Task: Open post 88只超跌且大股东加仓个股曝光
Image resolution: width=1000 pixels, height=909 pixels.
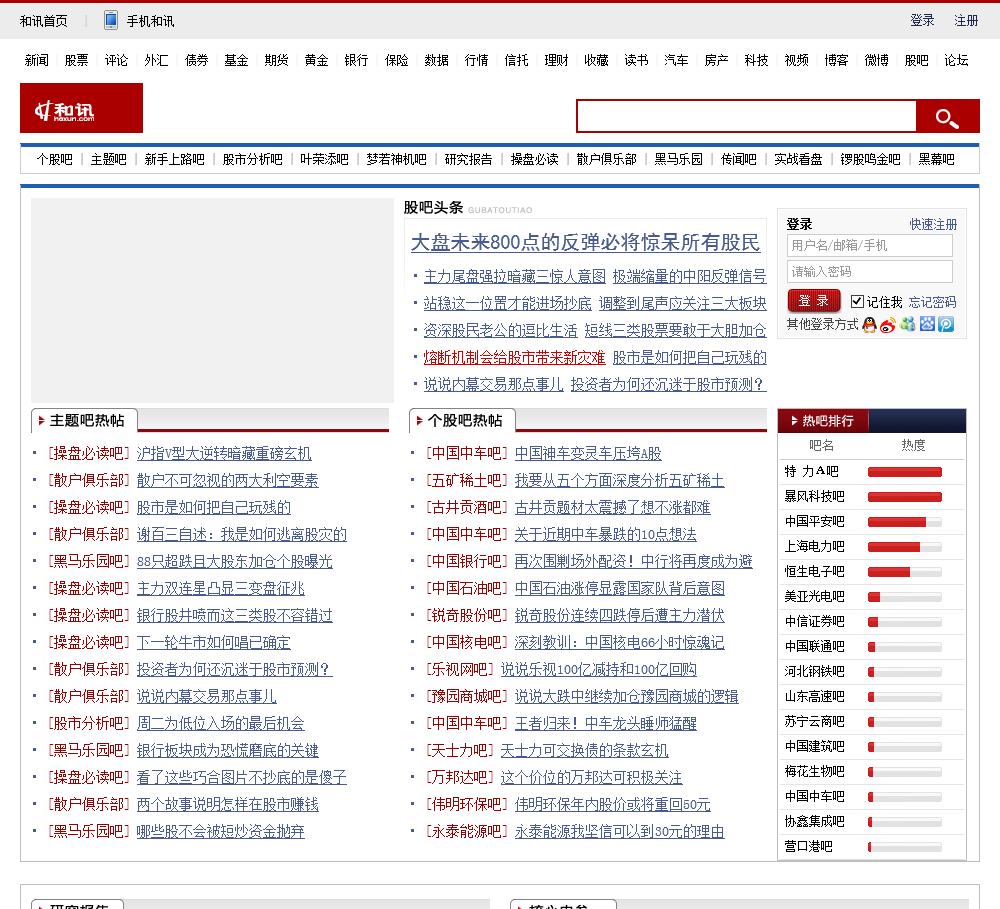Action: [235, 561]
